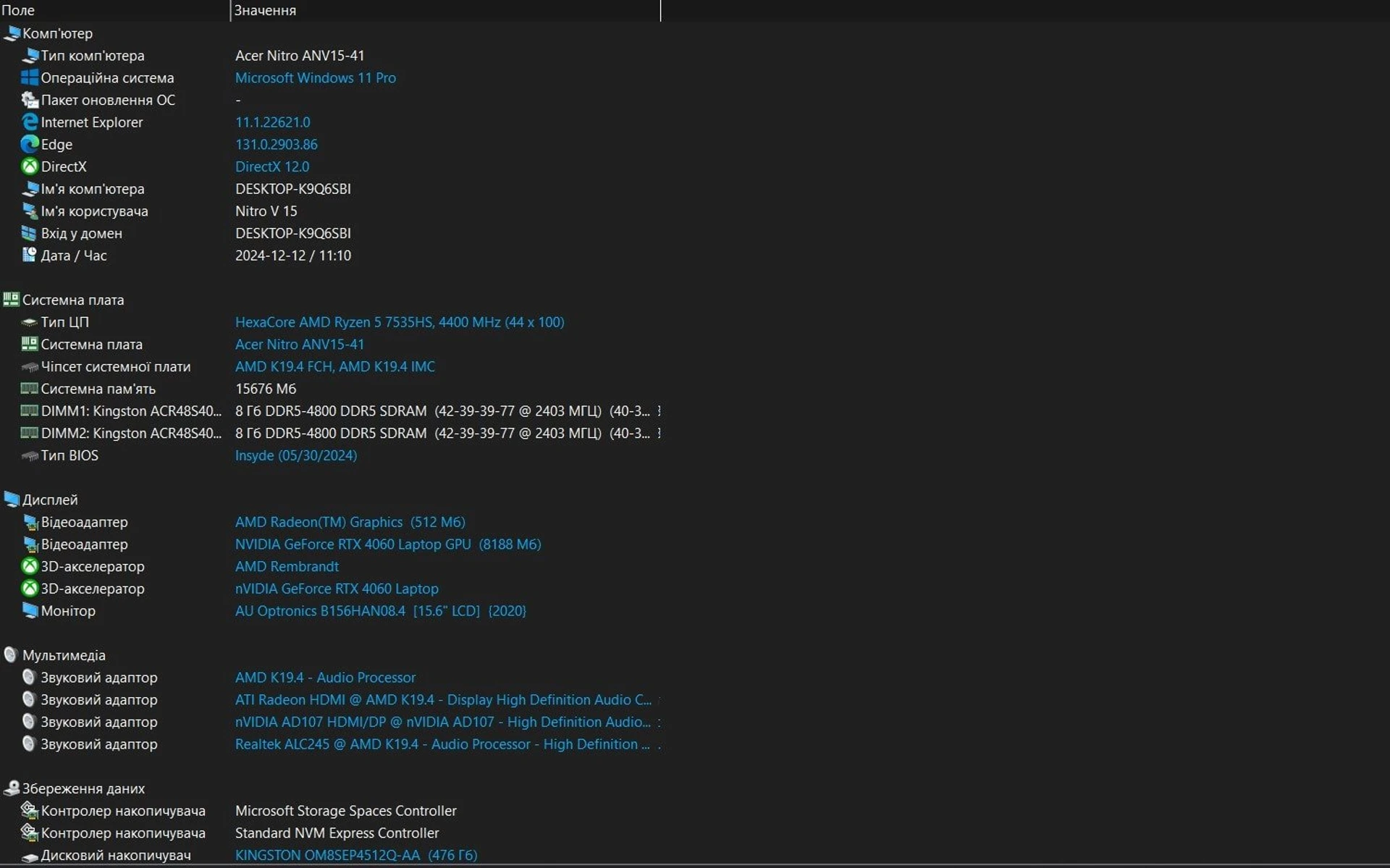Click the Пакет оновлення ОС icon
The width and height of the screenshot is (1390, 868).
tap(30, 100)
